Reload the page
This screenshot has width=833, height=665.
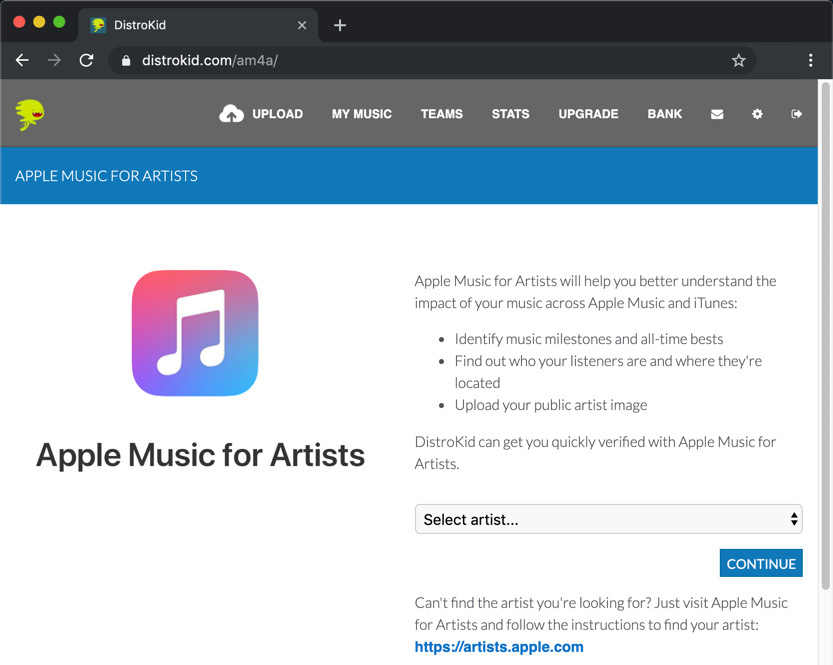click(87, 61)
